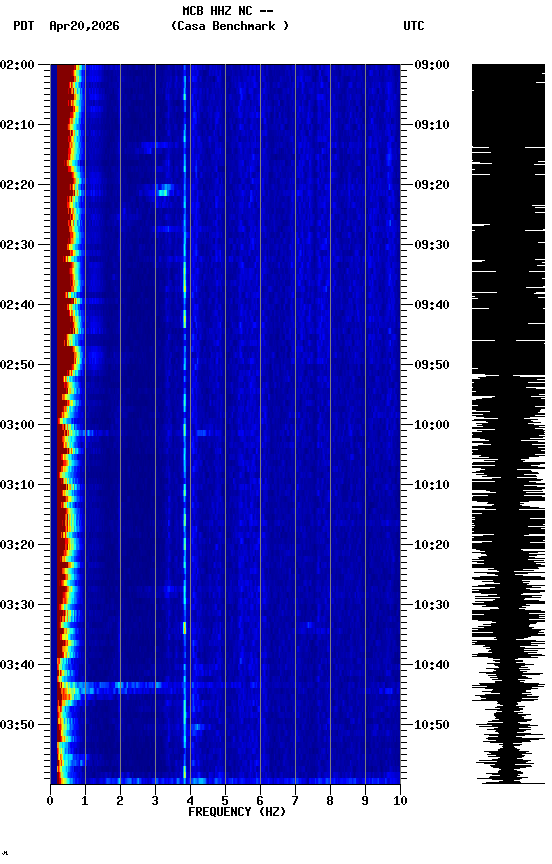
Task: Click the UTC time label 09:00
Action: (x=432, y=65)
